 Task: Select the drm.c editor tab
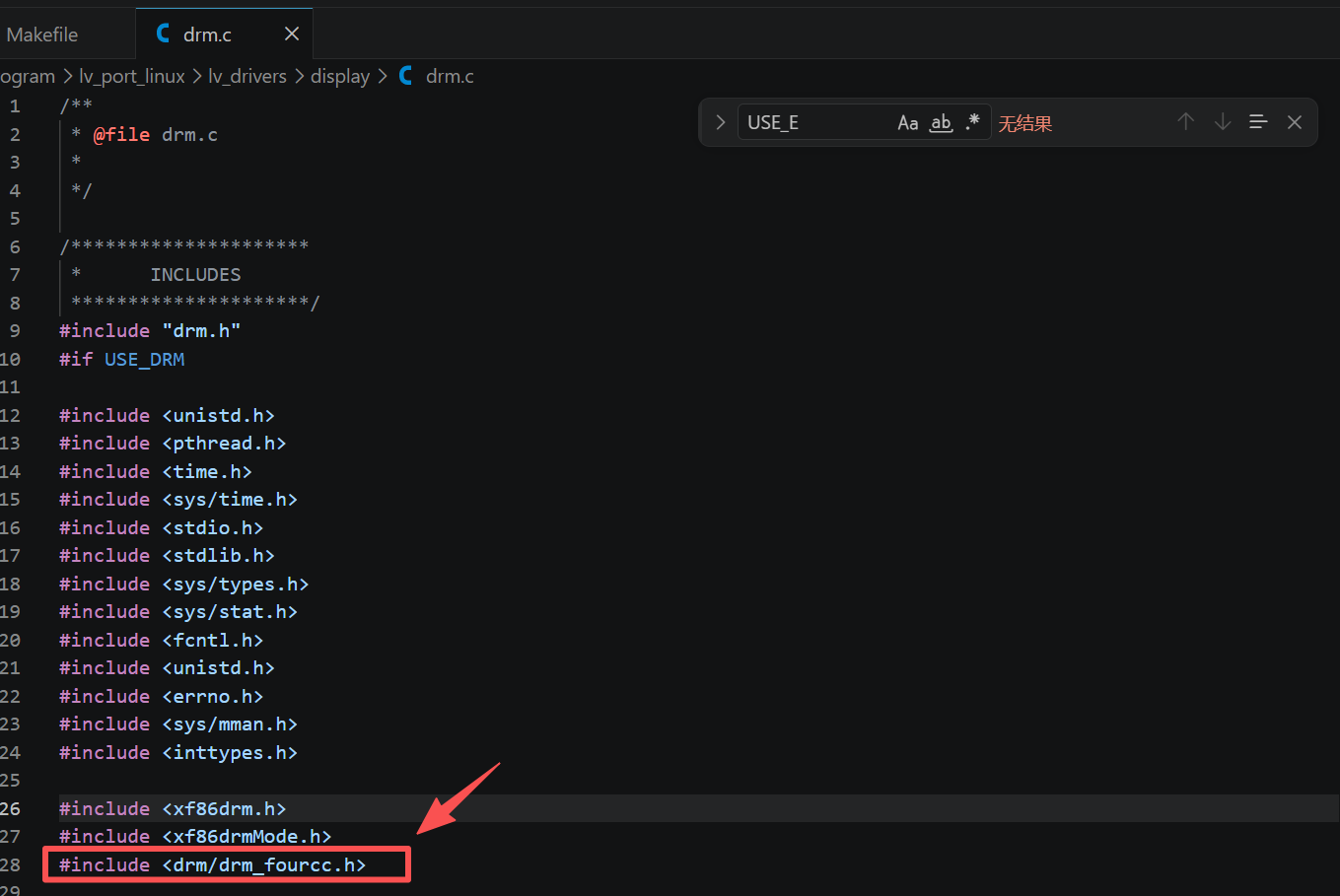224,34
